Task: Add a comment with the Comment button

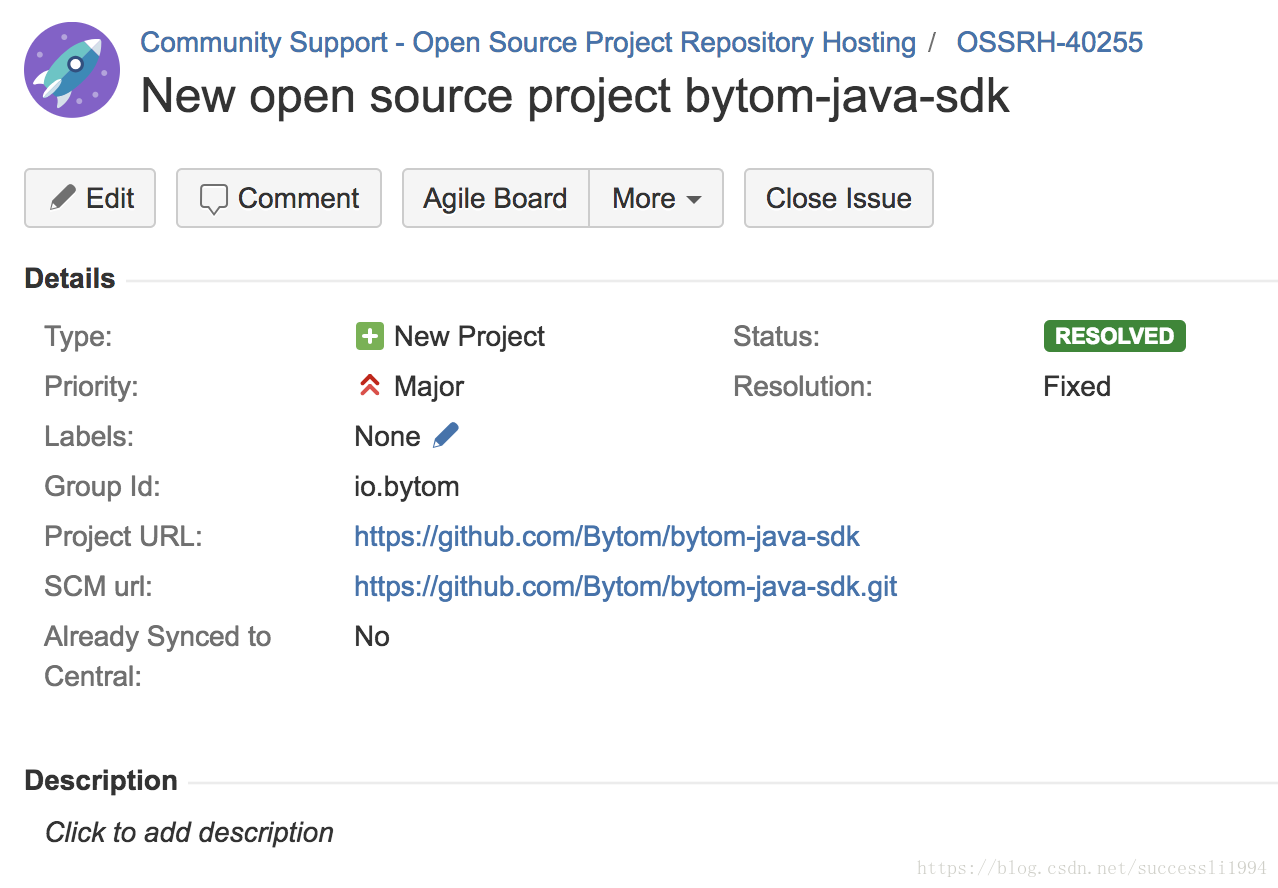Action: tap(279, 198)
